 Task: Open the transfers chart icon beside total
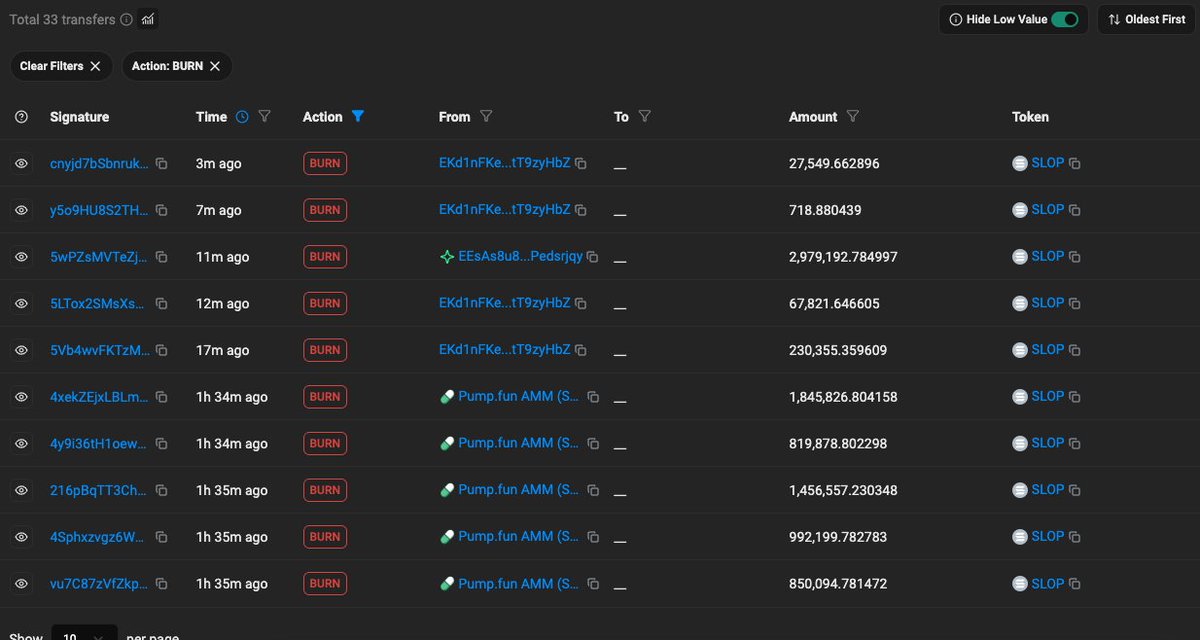148,19
